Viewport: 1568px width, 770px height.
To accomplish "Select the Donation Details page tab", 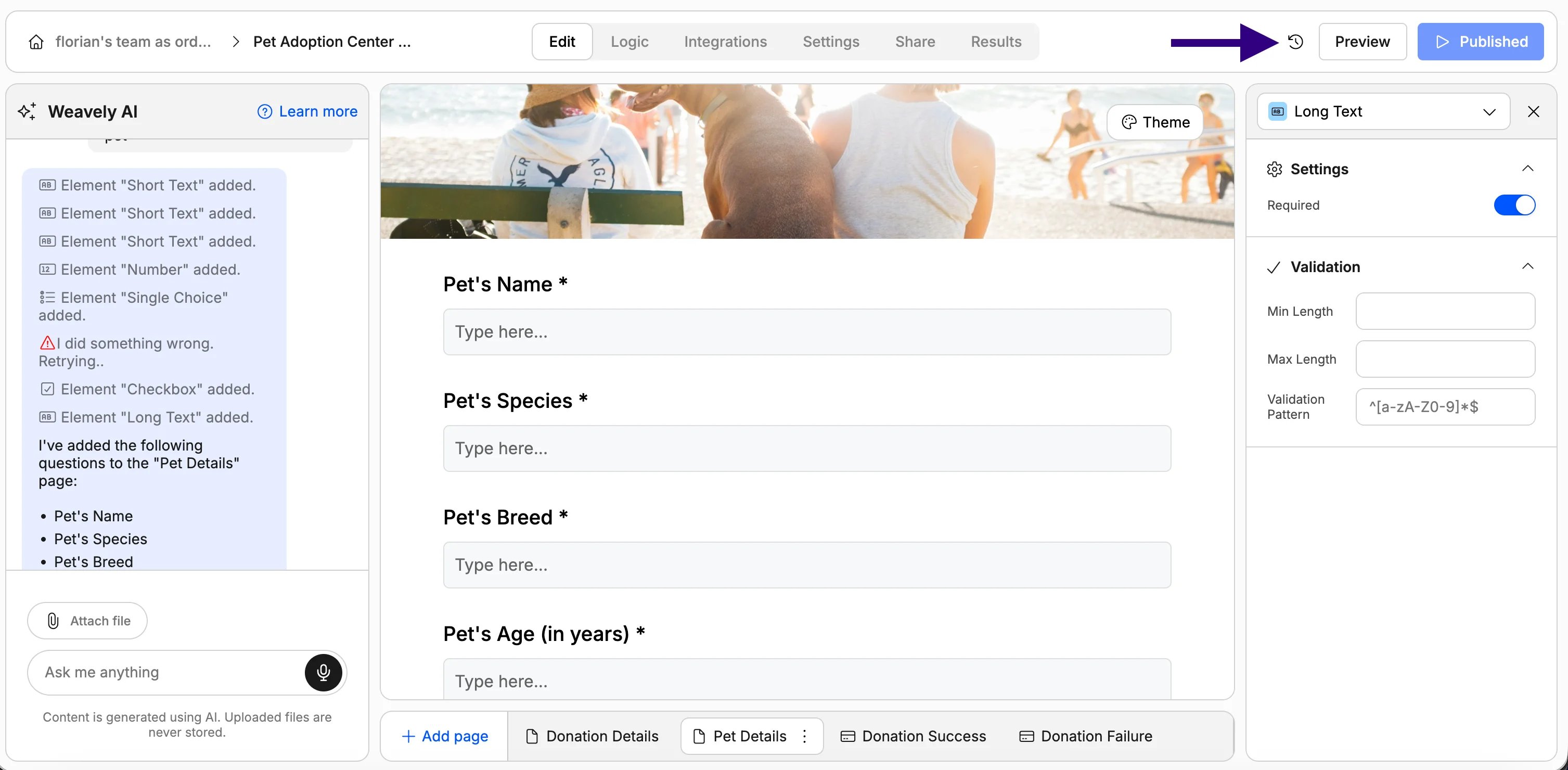I will pyautogui.click(x=592, y=736).
